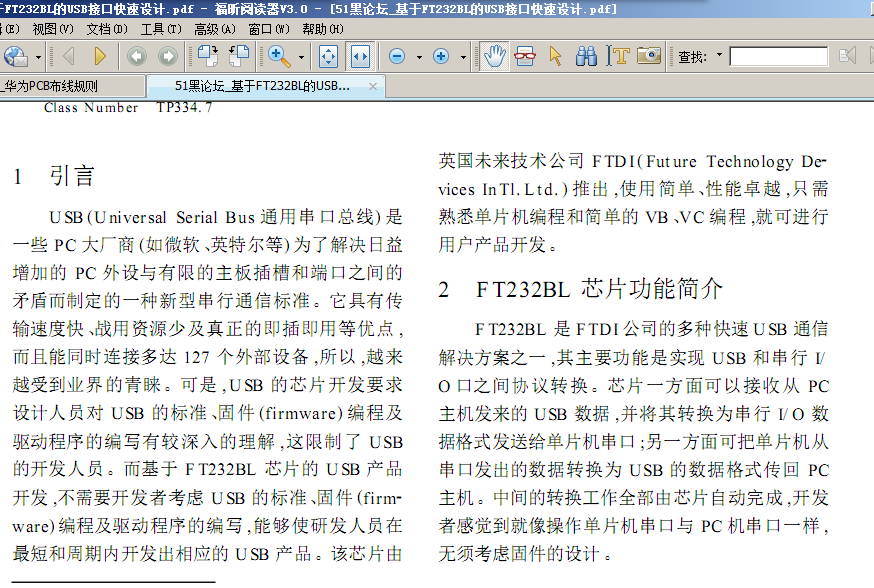
Task: Open the 窗口(W) menu
Action: click(269, 30)
